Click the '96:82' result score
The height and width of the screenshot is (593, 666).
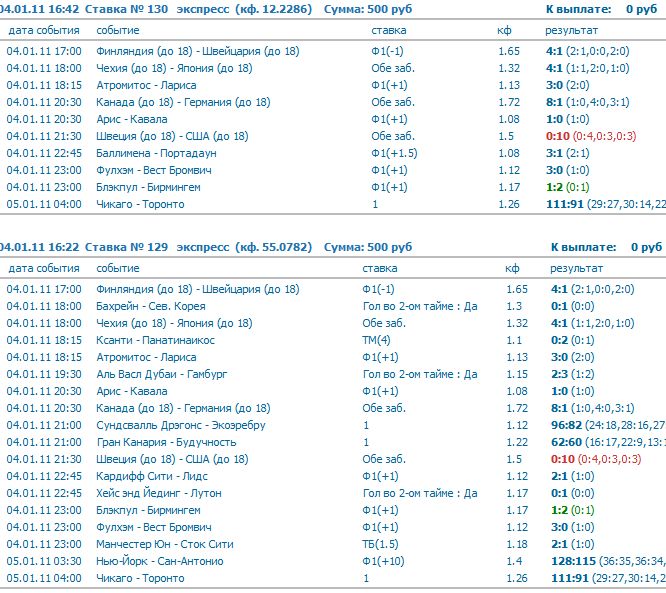(x=567, y=425)
